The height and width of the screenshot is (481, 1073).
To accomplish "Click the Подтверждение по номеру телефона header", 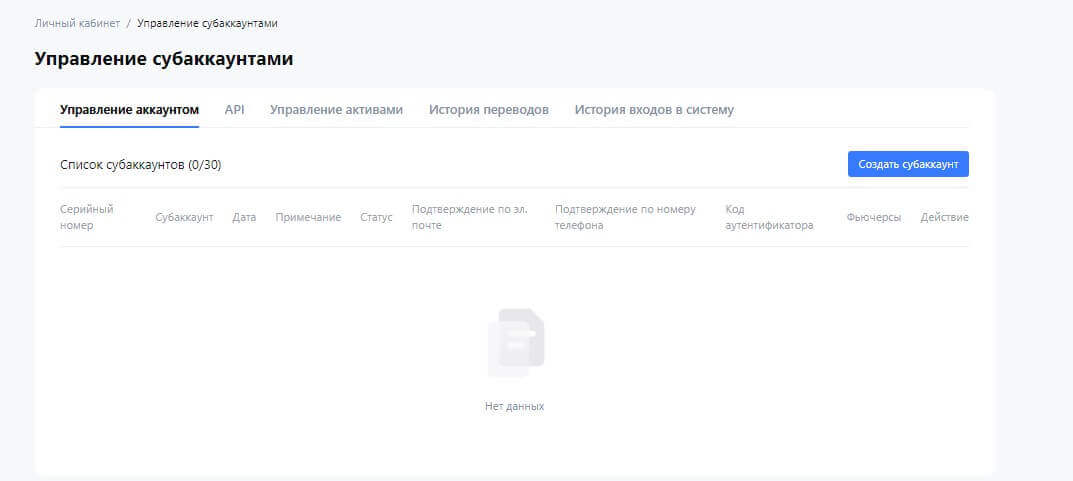I will (625, 217).
